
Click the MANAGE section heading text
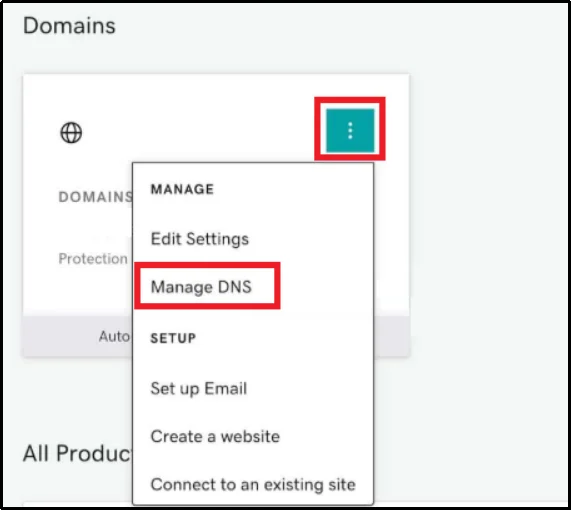(x=182, y=189)
